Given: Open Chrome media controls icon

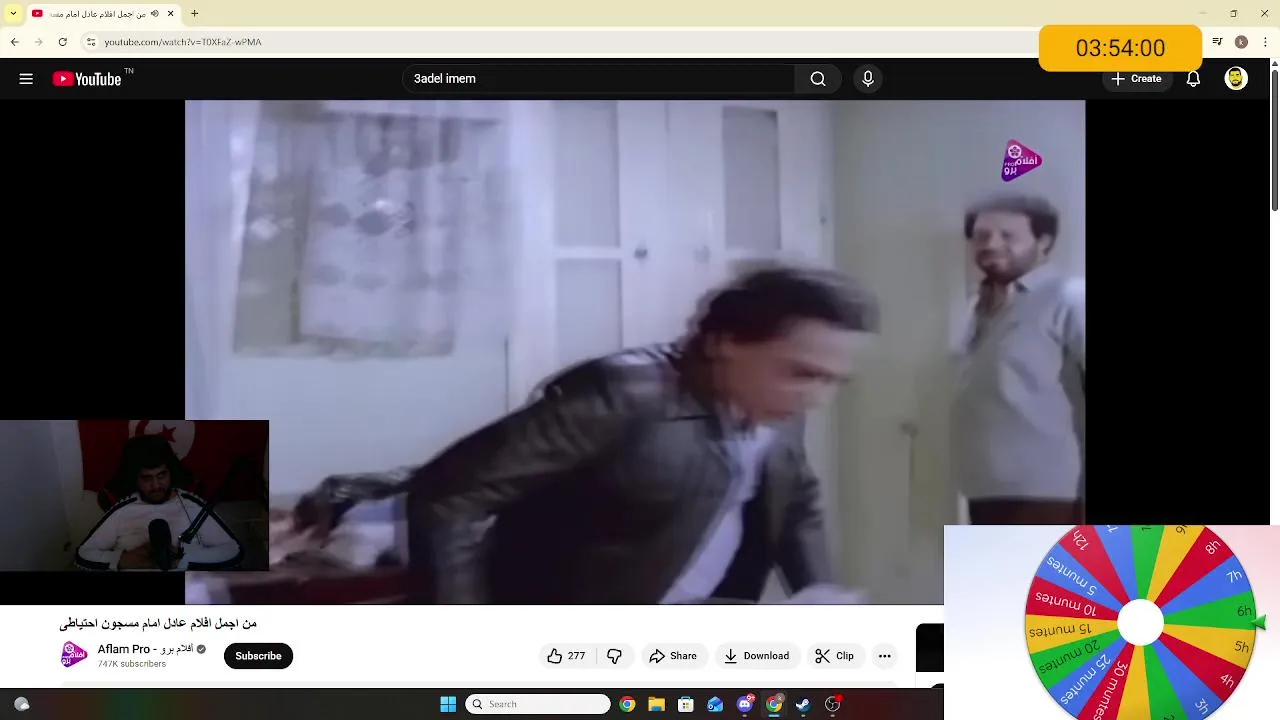Looking at the screenshot, I should (x=1217, y=42).
